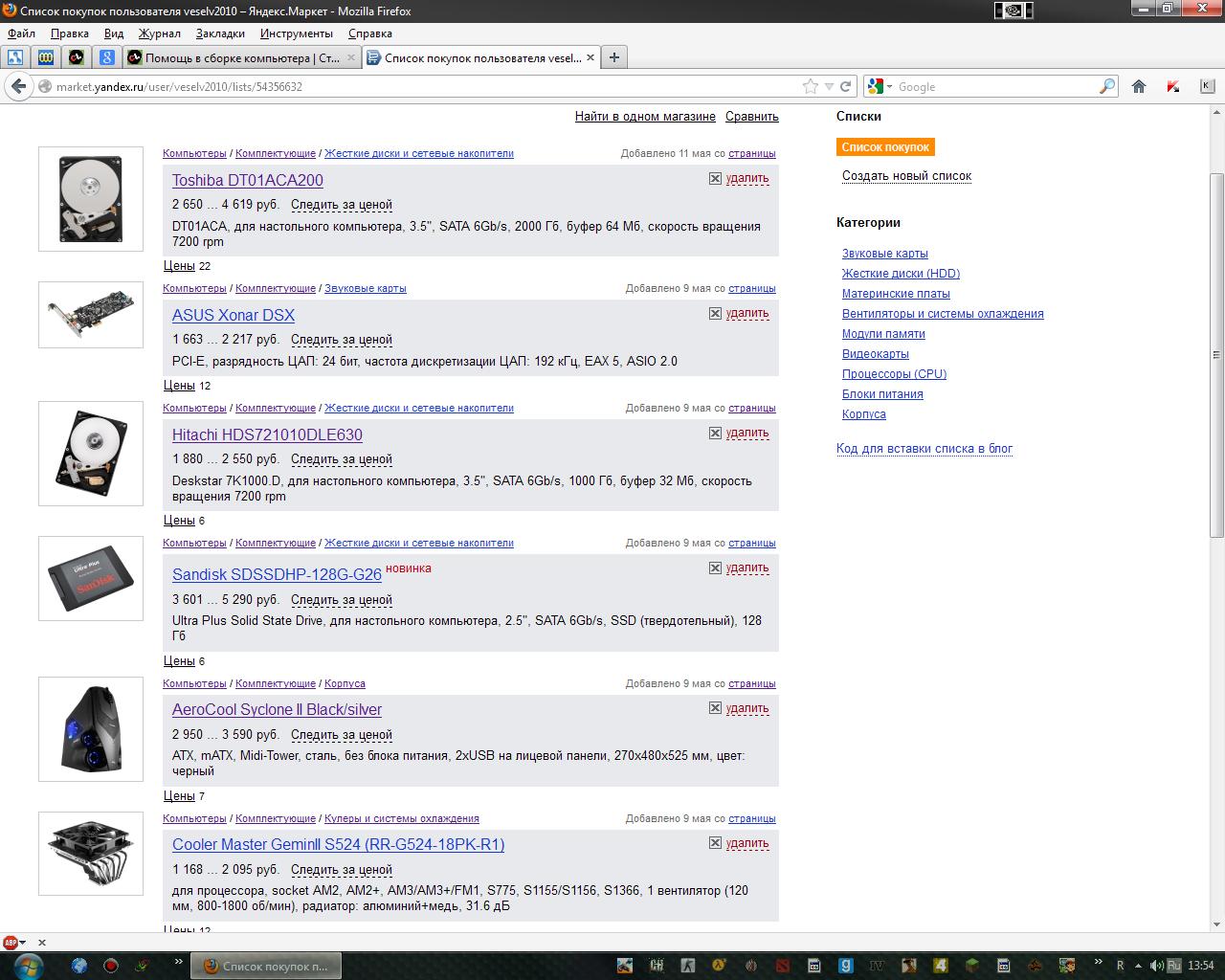Screen dimensions: 1225x980
Task: Click the volume speaker icon in system tray
Action: pos(1157,966)
